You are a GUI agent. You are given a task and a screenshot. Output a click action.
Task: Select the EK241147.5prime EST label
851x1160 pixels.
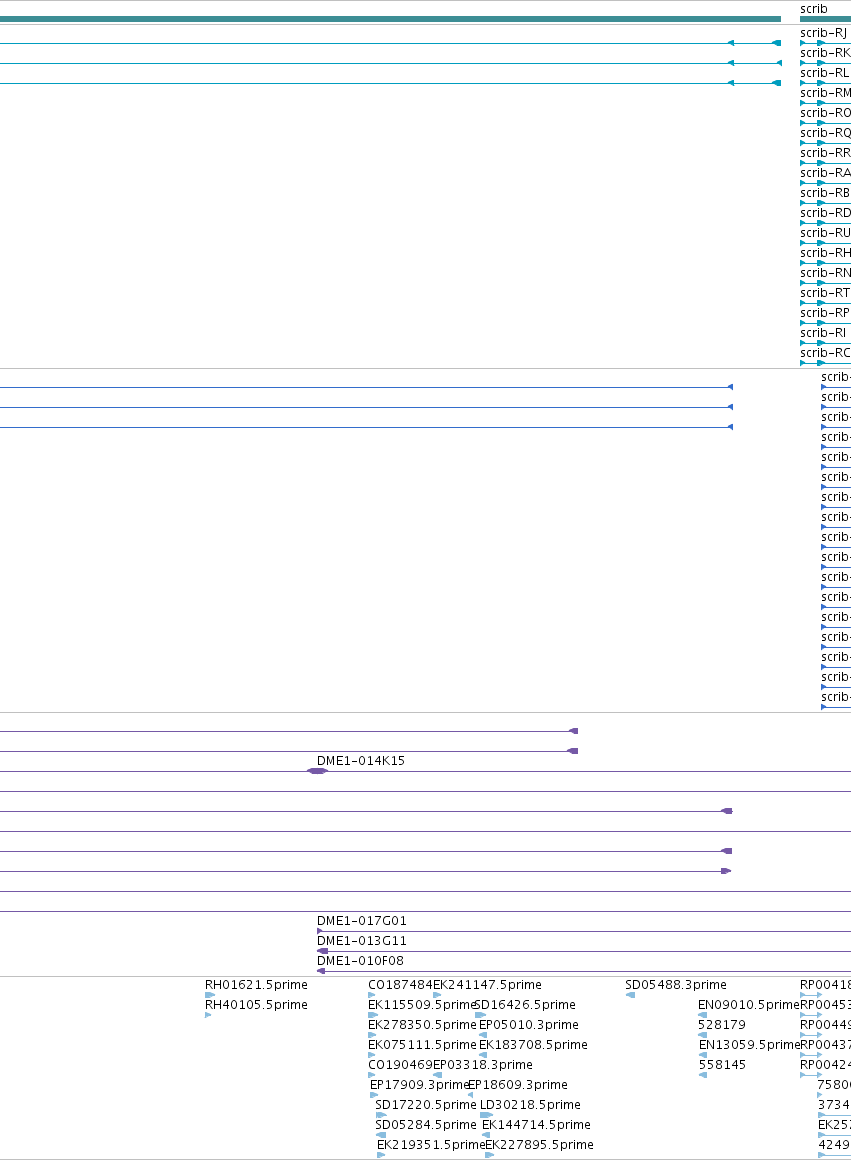pos(487,985)
